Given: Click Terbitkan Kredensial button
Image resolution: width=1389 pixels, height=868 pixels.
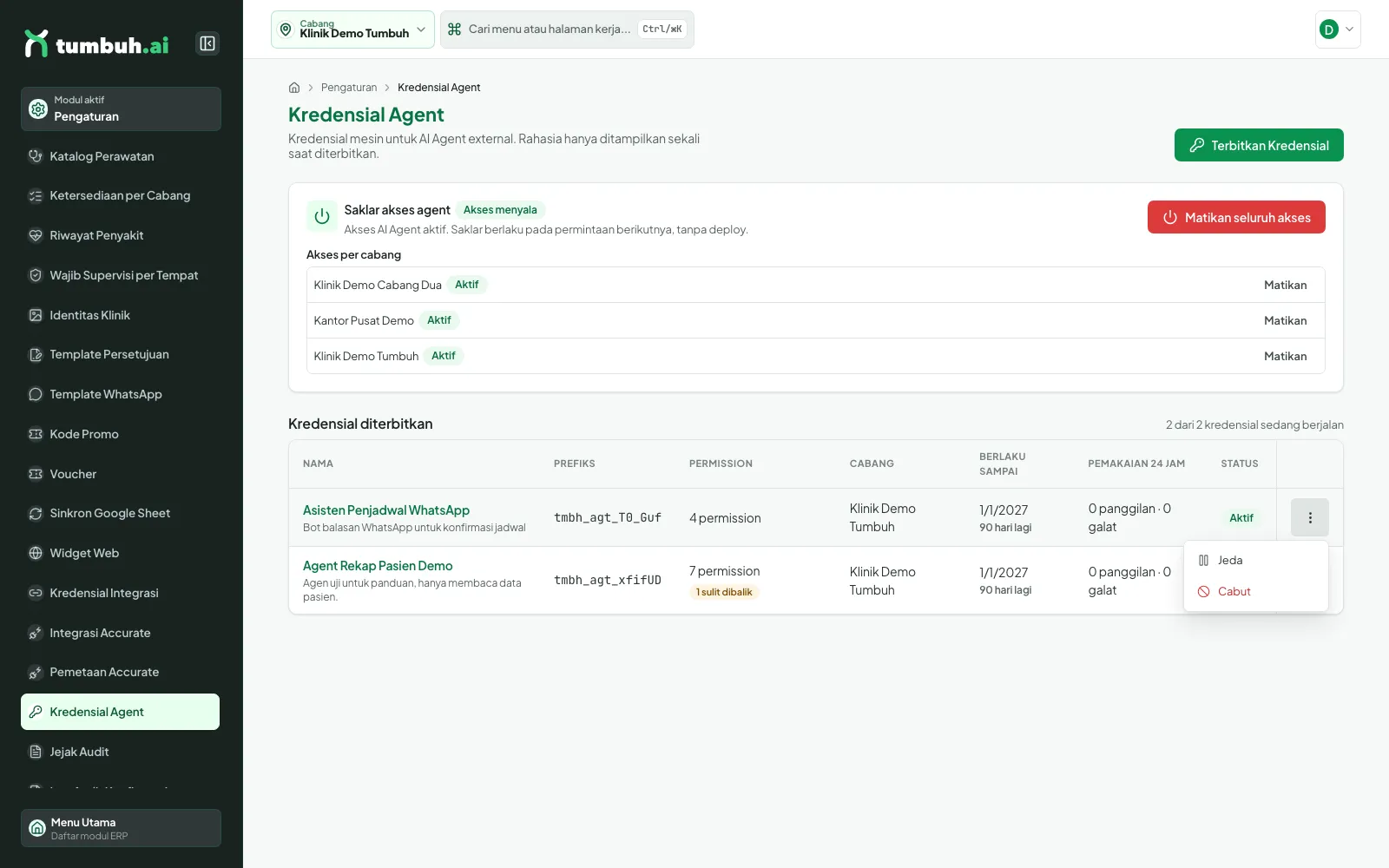Looking at the screenshot, I should (1259, 145).
